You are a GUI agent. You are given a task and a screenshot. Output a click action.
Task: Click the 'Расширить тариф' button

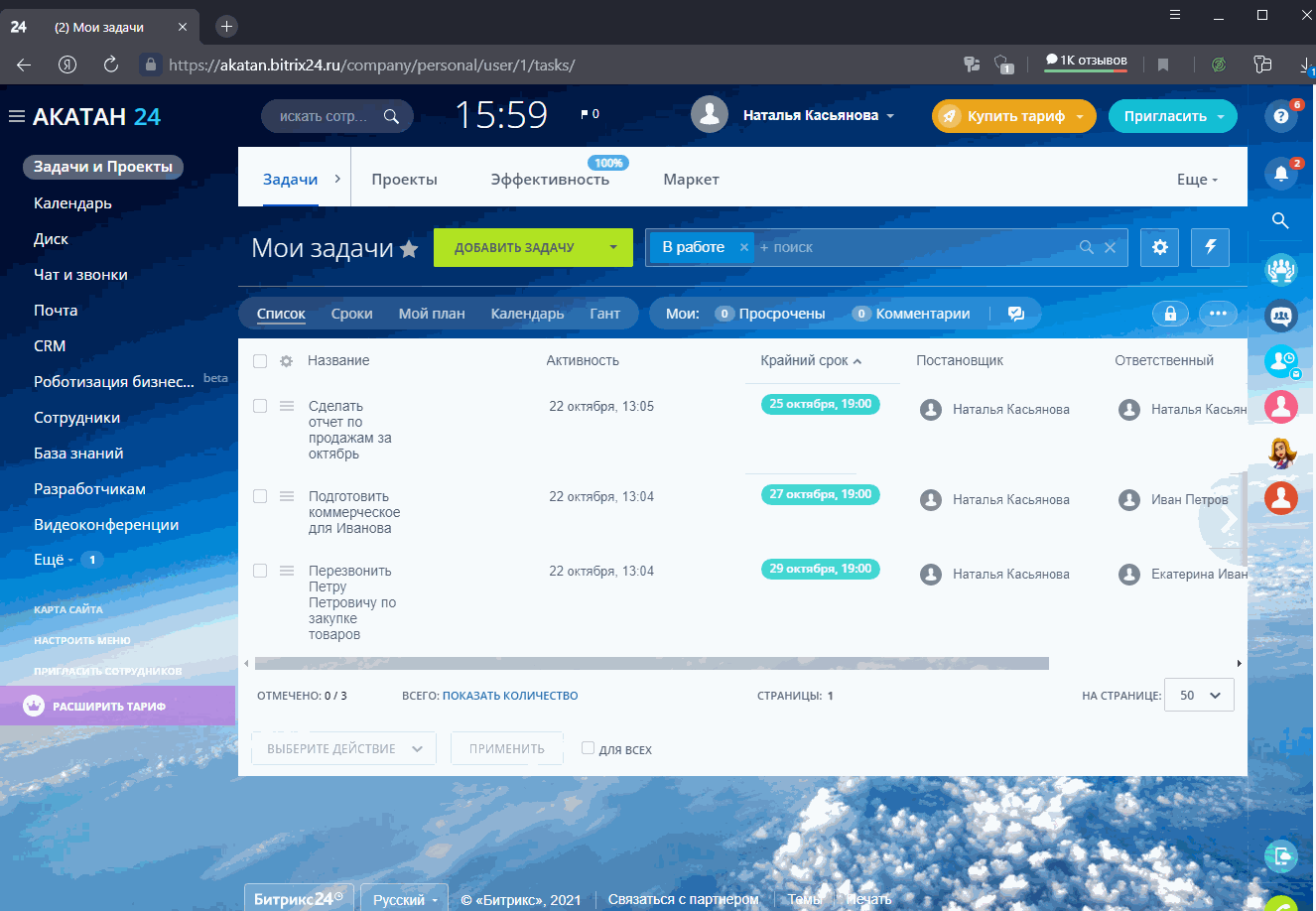pos(117,706)
